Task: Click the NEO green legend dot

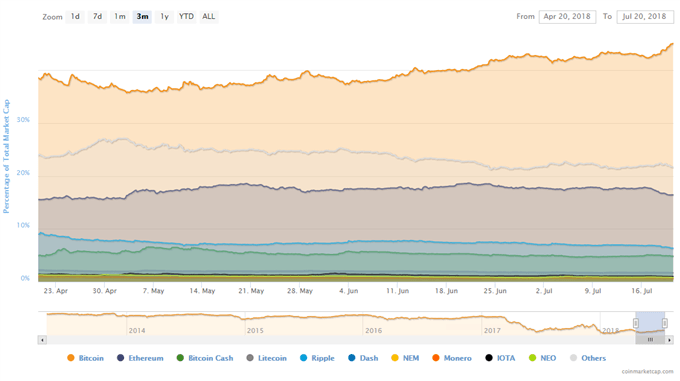Action: pos(533,358)
